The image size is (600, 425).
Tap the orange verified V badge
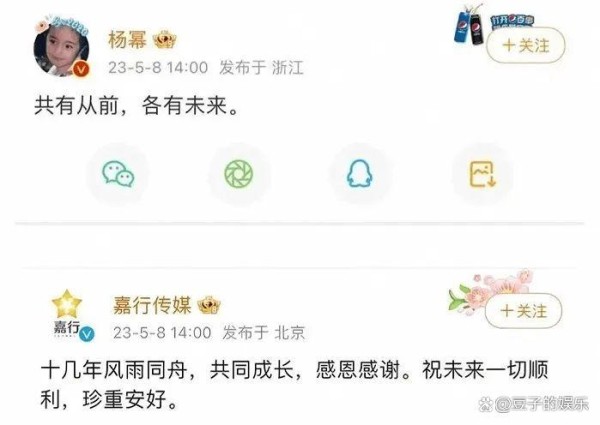tap(81, 69)
